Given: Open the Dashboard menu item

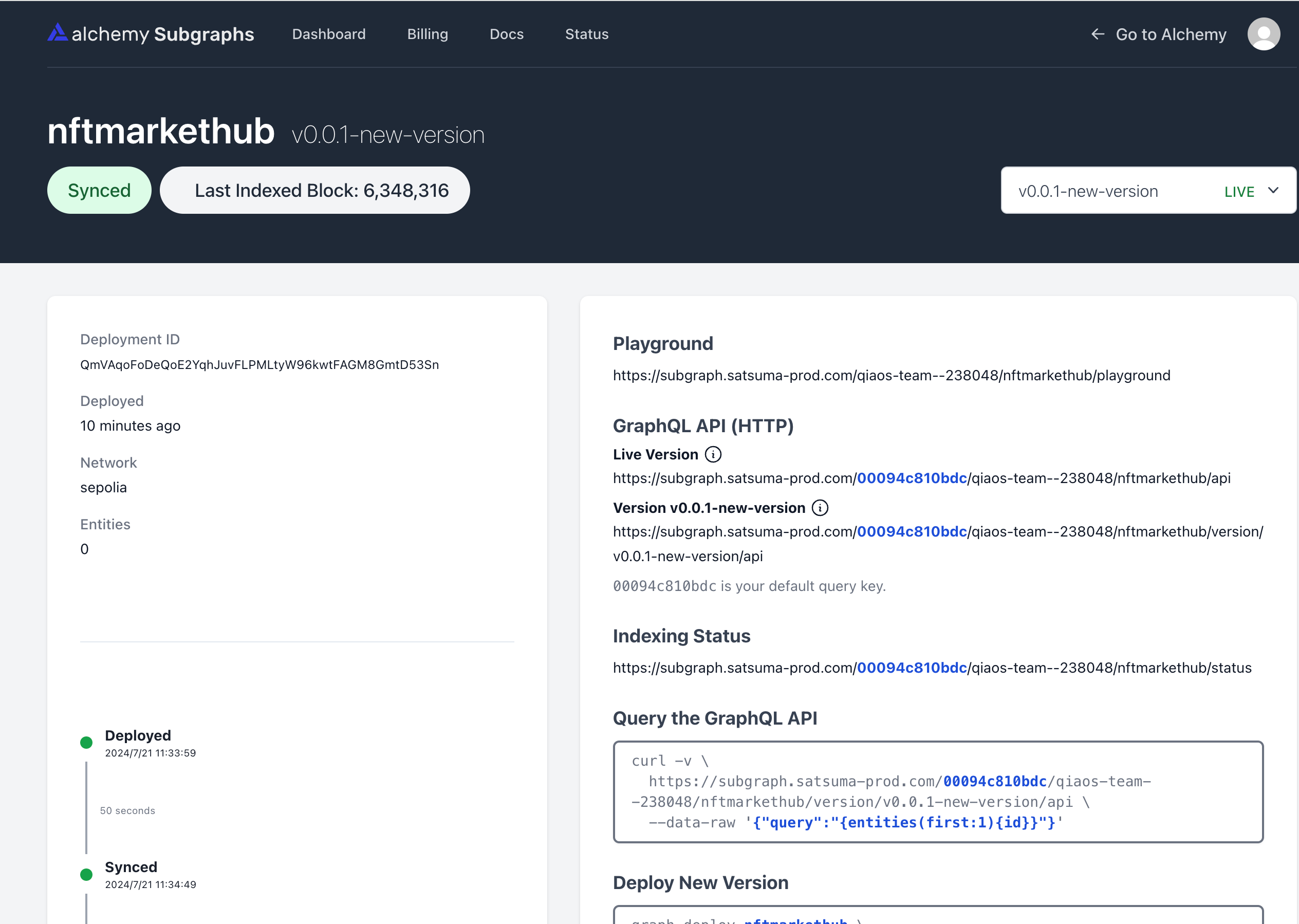Looking at the screenshot, I should (x=329, y=34).
